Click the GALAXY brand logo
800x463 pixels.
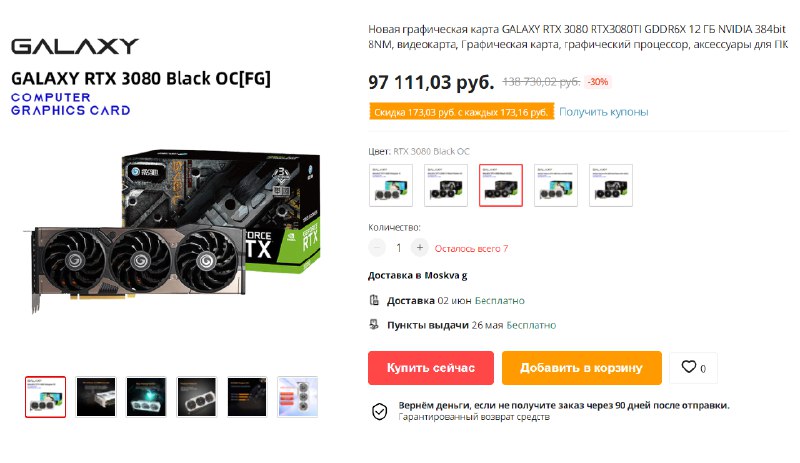click(x=74, y=46)
